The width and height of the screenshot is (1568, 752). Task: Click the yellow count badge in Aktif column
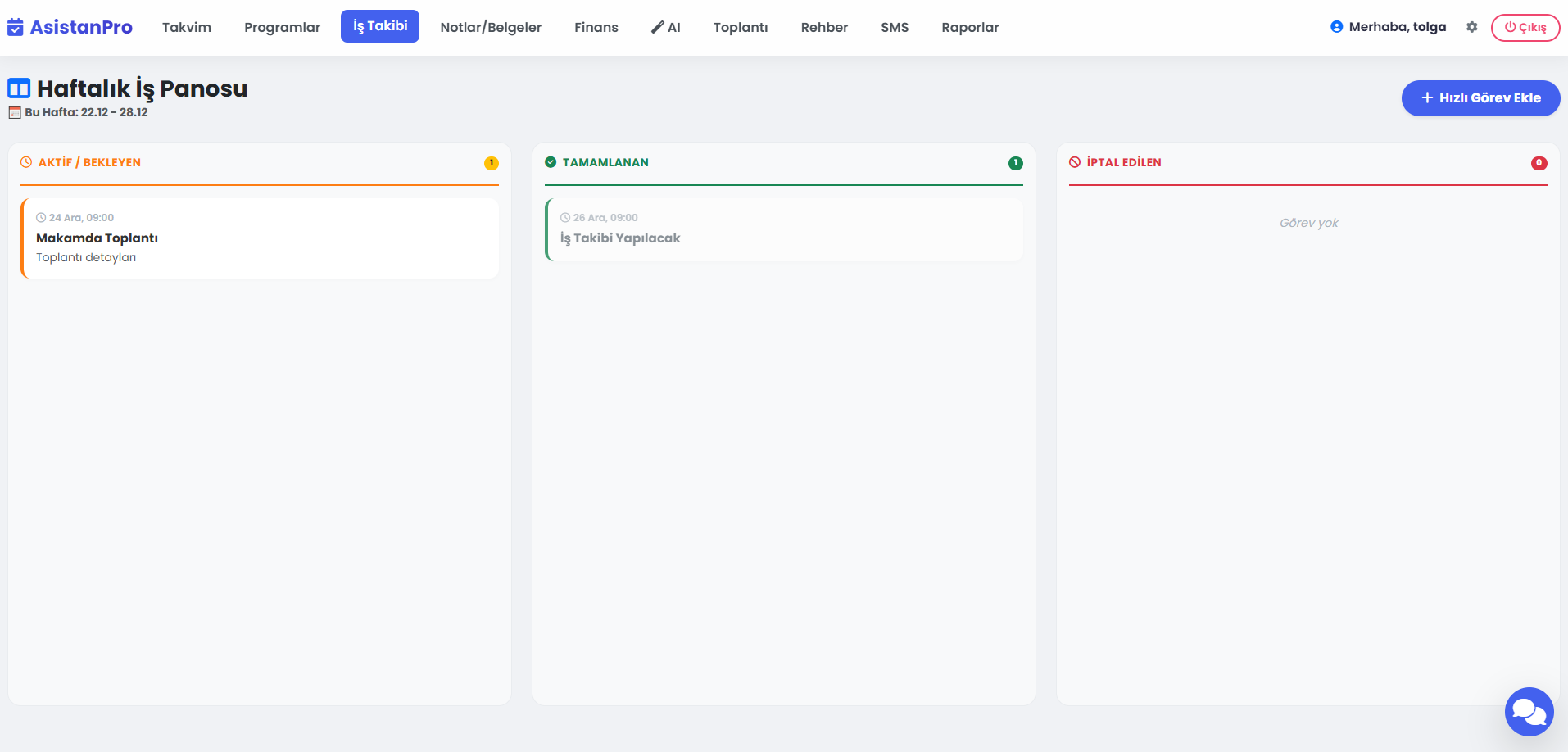coord(492,163)
